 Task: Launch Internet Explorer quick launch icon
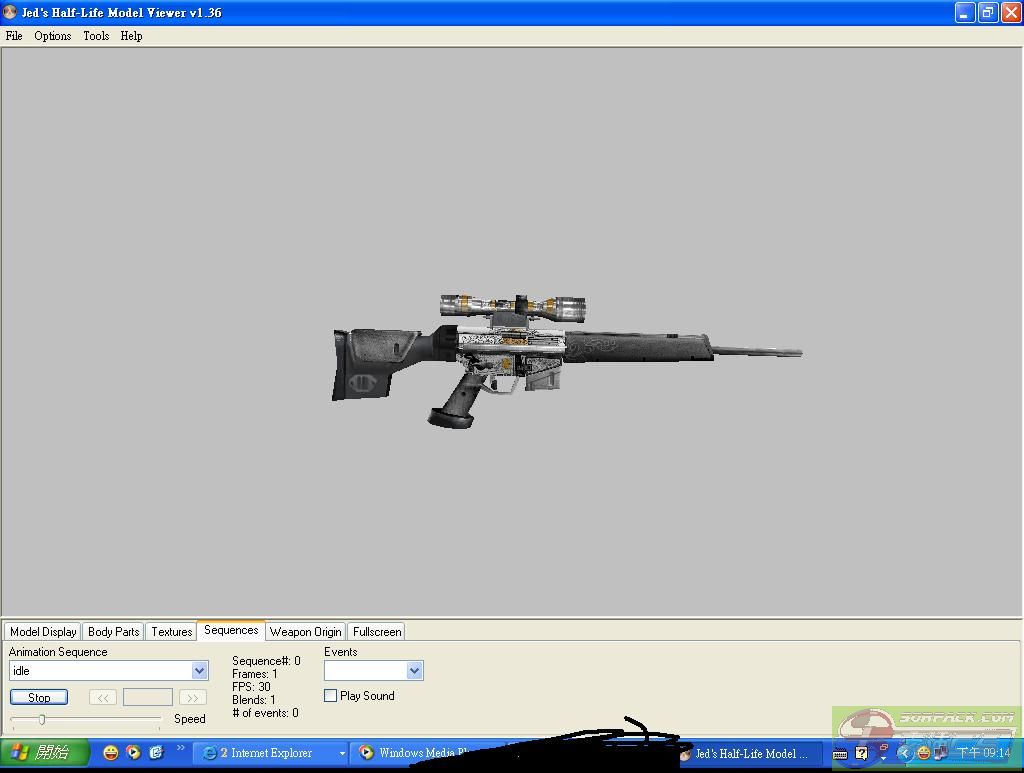coord(156,753)
